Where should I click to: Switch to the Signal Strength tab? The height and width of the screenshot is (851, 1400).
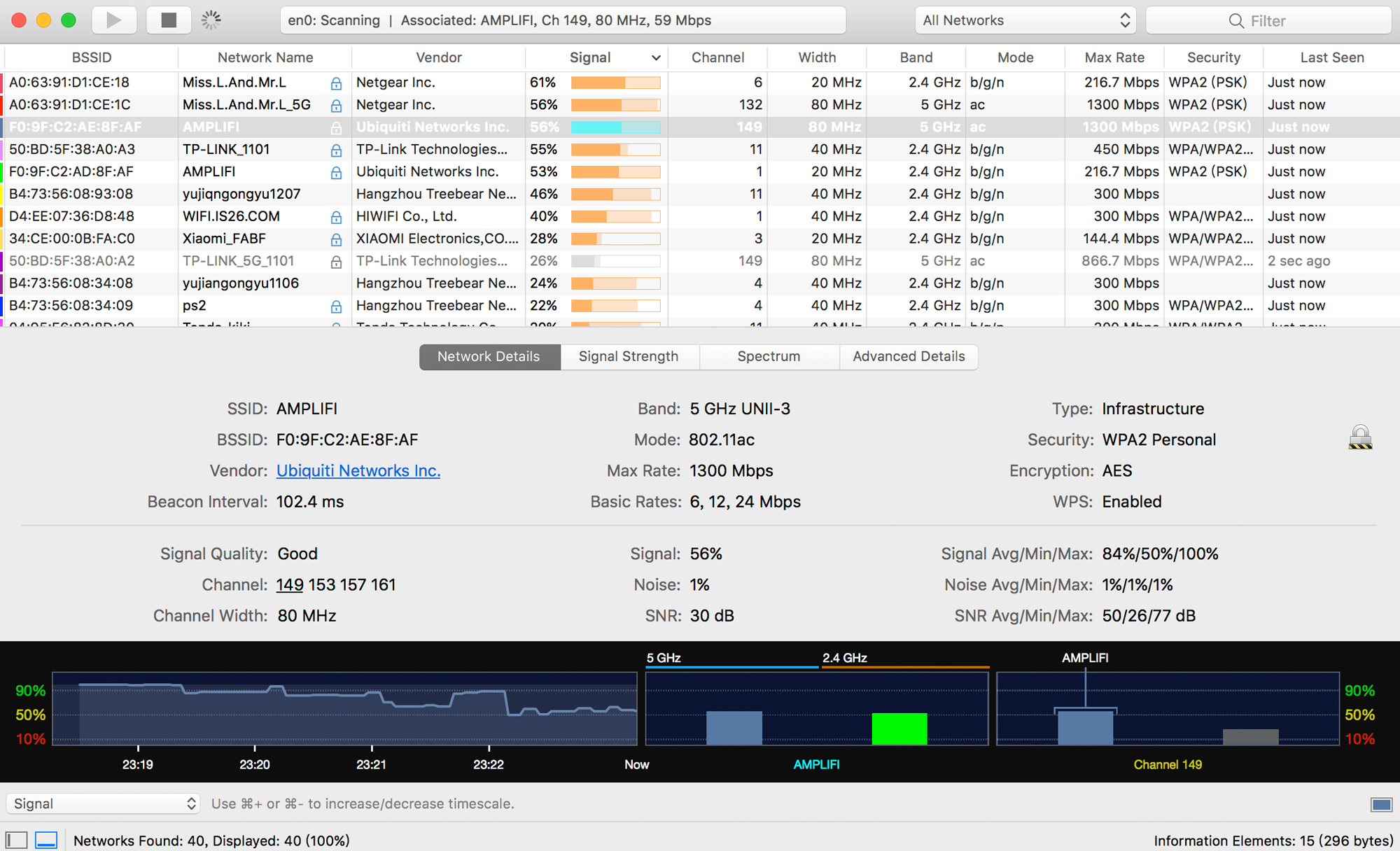(629, 356)
